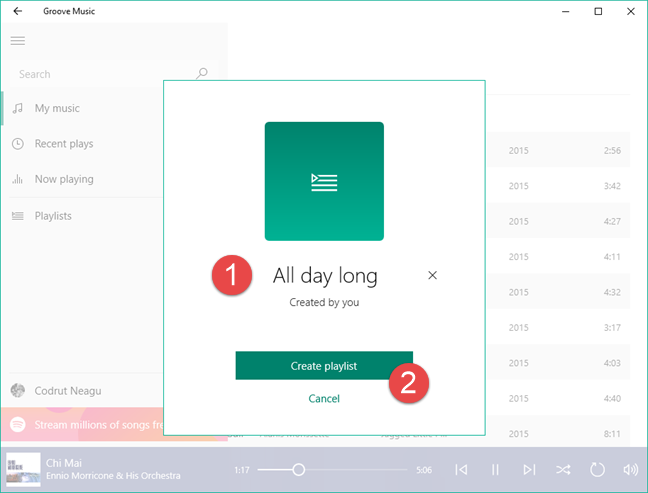This screenshot has height=493, width=648.
Task: Click the Chi Mai song title
Action: (64, 463)
